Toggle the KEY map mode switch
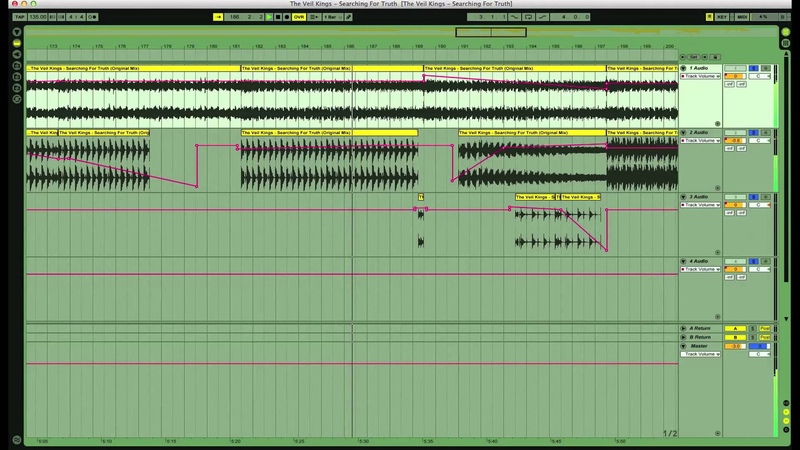This screenshot has height=450, width=800. pyautogui.click(x=722, y=17)
